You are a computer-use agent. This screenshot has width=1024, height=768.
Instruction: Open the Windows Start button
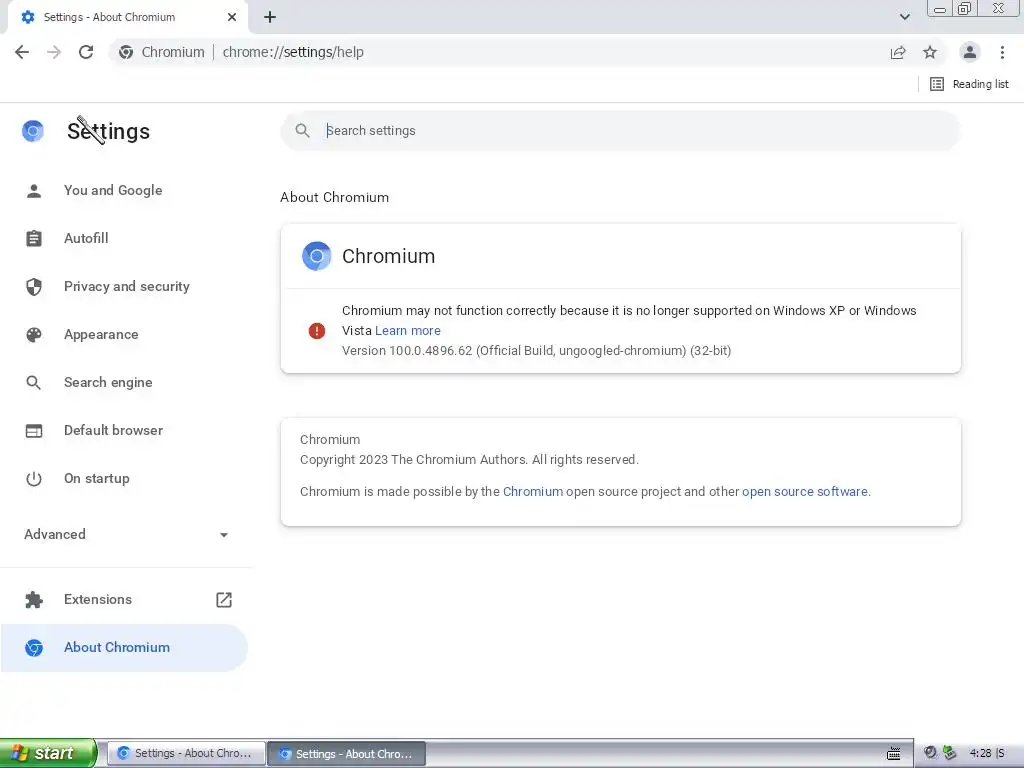[x=48, y=753]
